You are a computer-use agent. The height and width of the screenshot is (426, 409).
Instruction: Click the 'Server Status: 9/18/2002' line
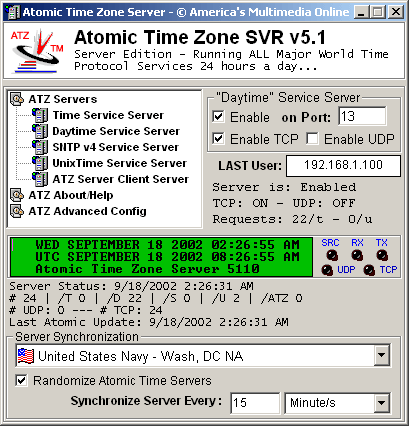pyautogui.click(x=131, y=286)
